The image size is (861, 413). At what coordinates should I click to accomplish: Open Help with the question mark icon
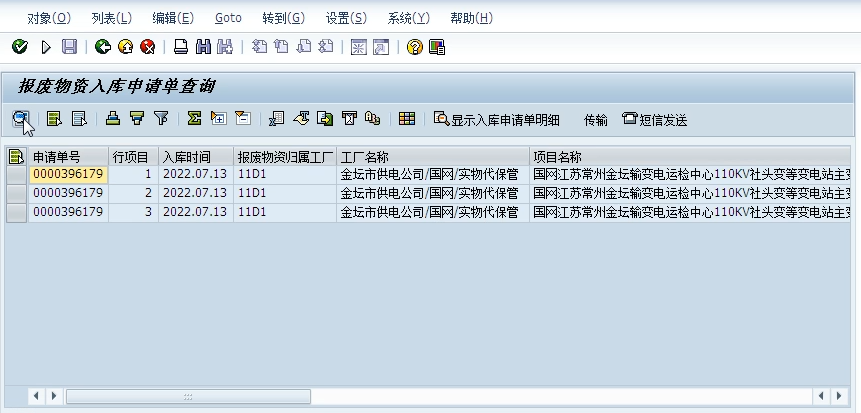pyautogui.click(x=415, y=47)
